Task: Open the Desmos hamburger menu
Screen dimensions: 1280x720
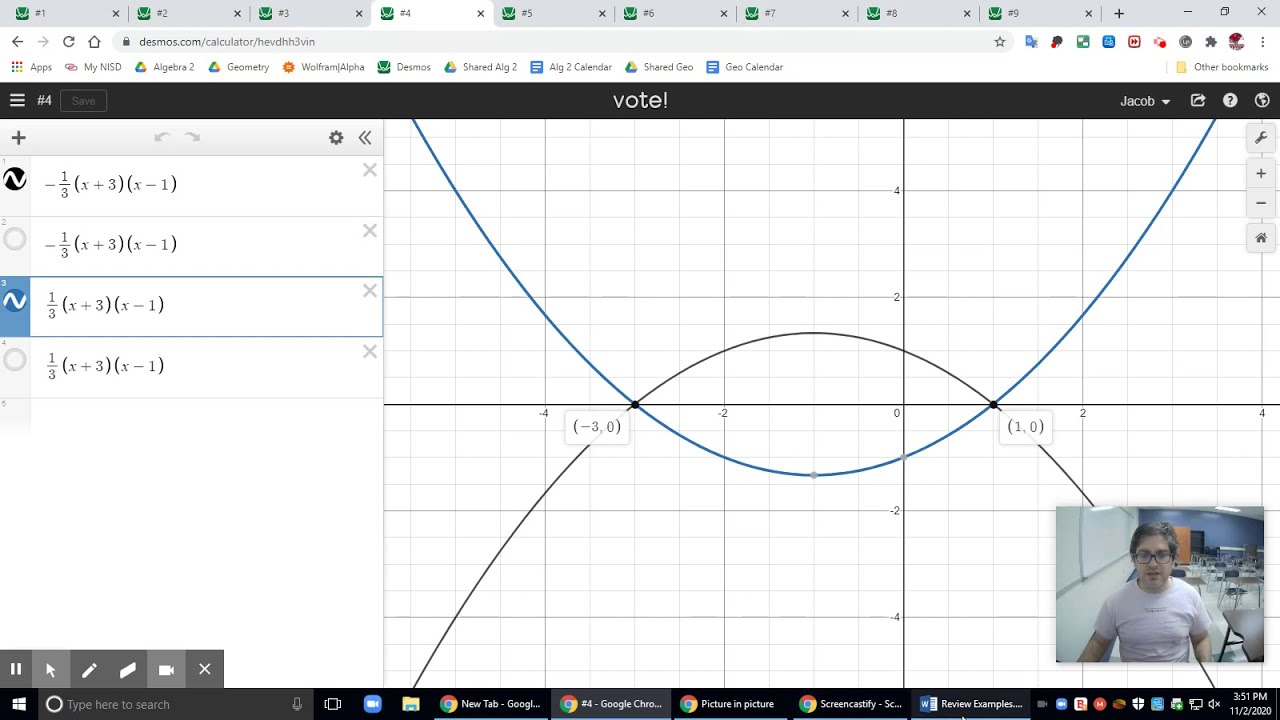Action: point(17,100)
